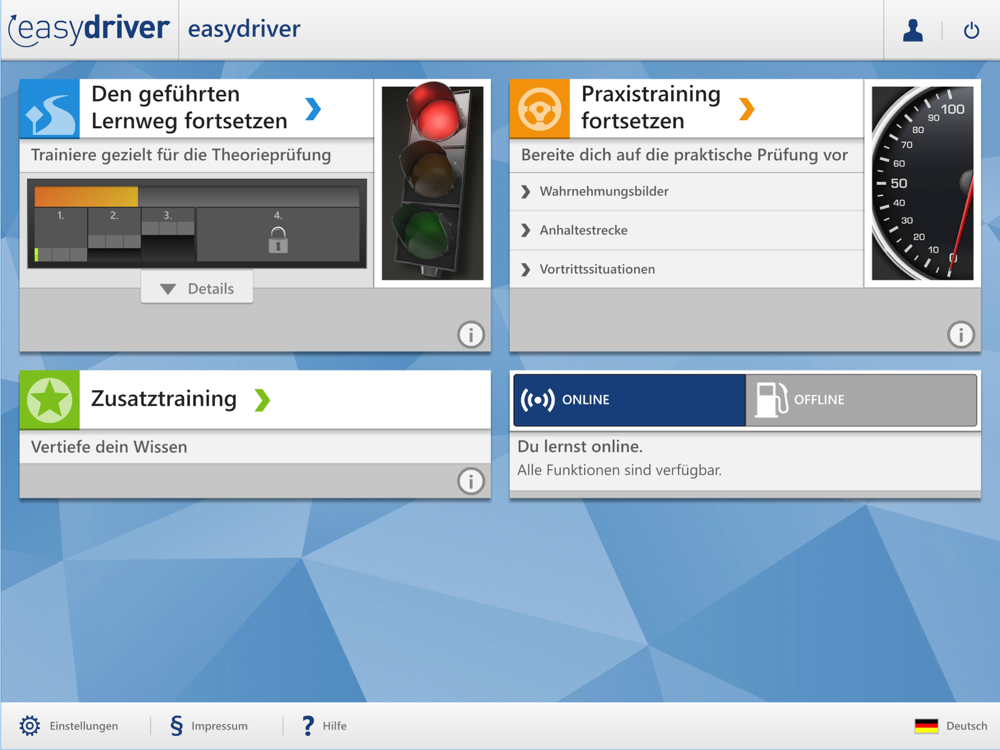1000x750 pixels.
Task: Click the 'Du lernst online.' status text
Action: coord(580,446)
